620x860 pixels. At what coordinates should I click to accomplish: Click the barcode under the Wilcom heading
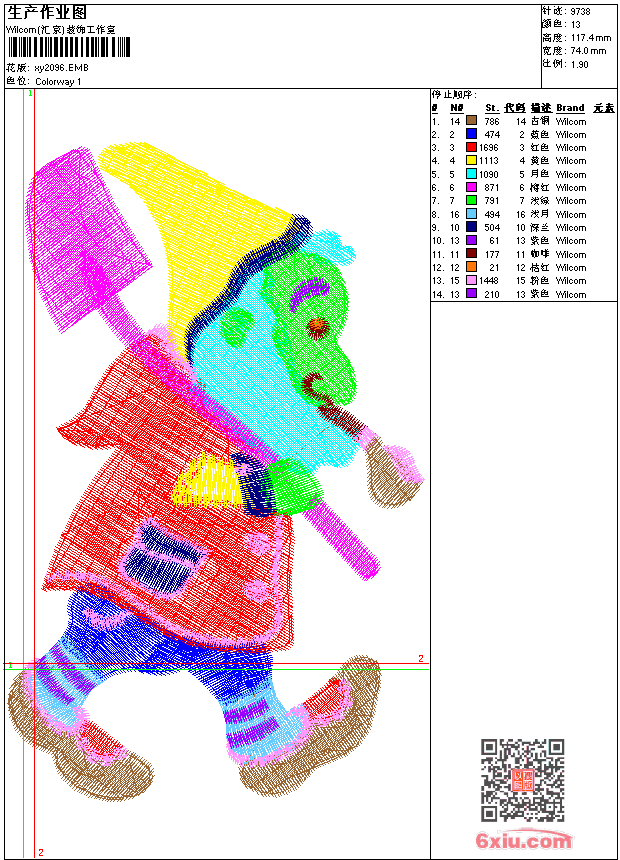point(69,47)
